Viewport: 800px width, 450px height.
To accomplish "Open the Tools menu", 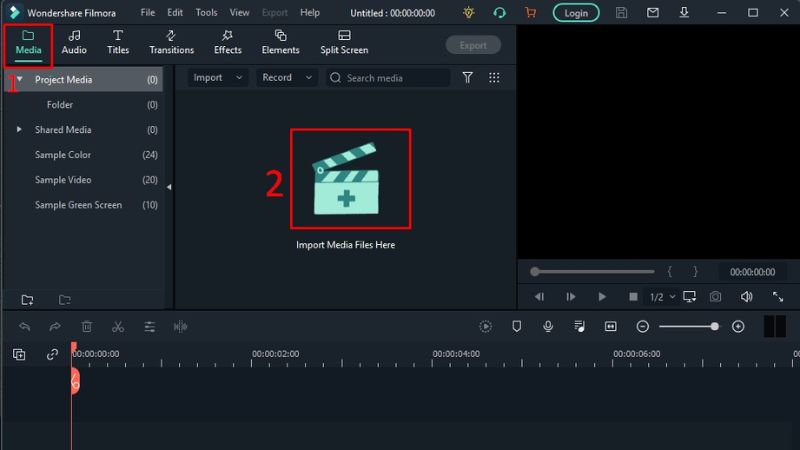I will click(x=206, y=13).
